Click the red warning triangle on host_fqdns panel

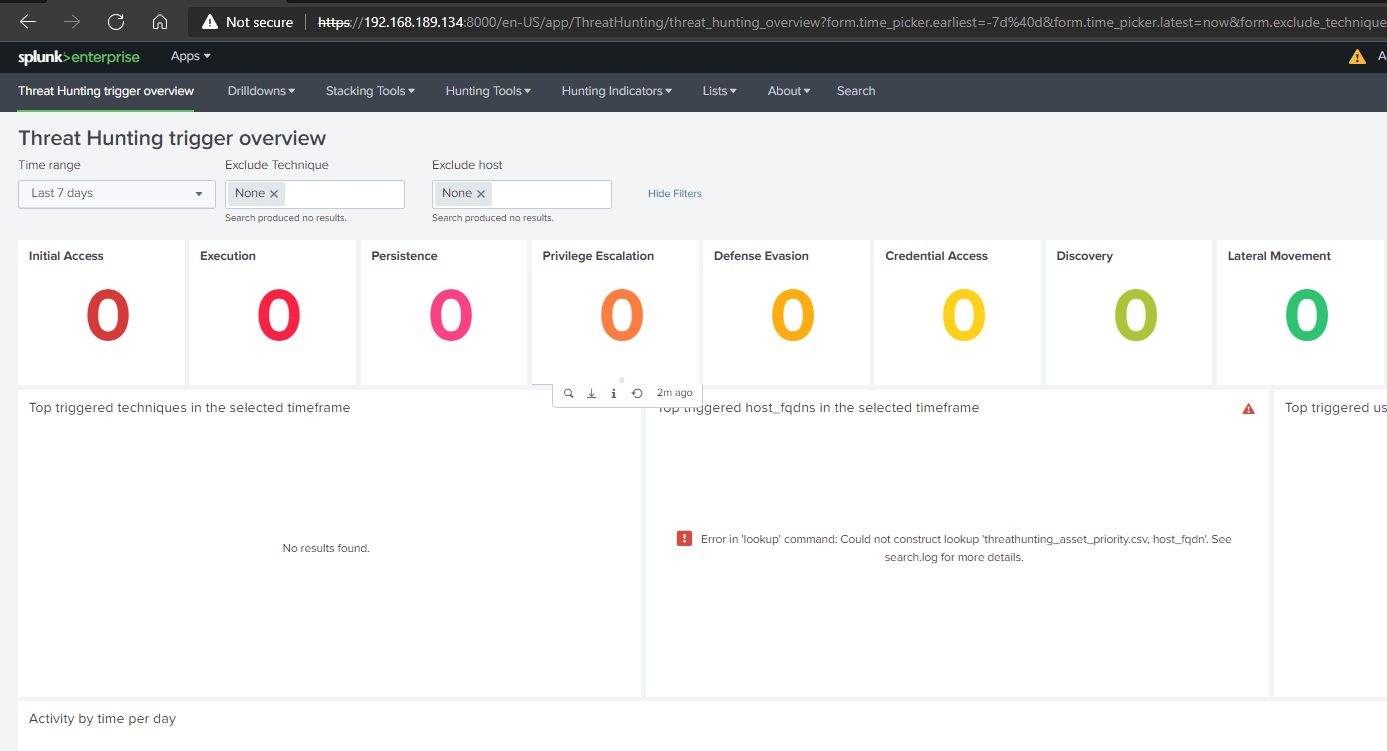coord(1248,408)
